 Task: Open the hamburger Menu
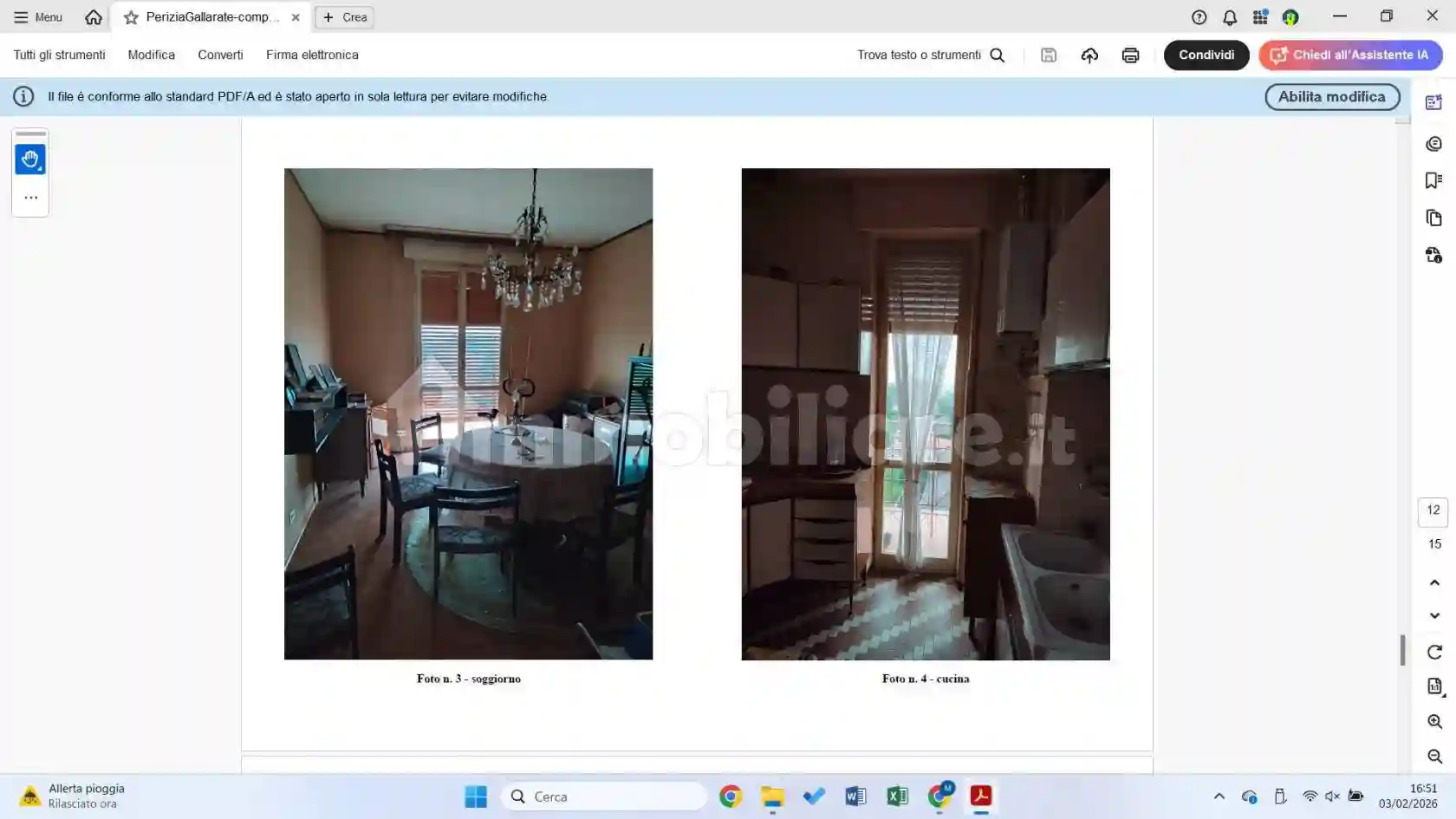[38, 17]
